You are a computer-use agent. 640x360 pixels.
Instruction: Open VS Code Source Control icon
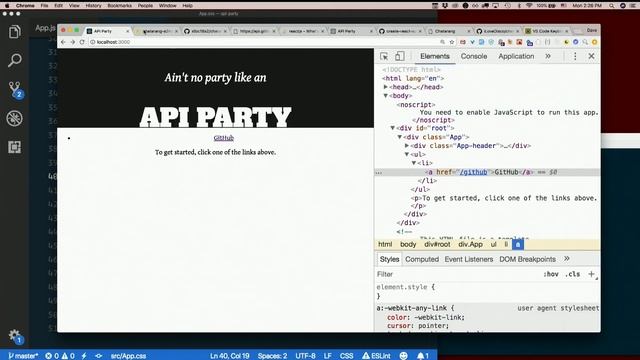point(15,89)
